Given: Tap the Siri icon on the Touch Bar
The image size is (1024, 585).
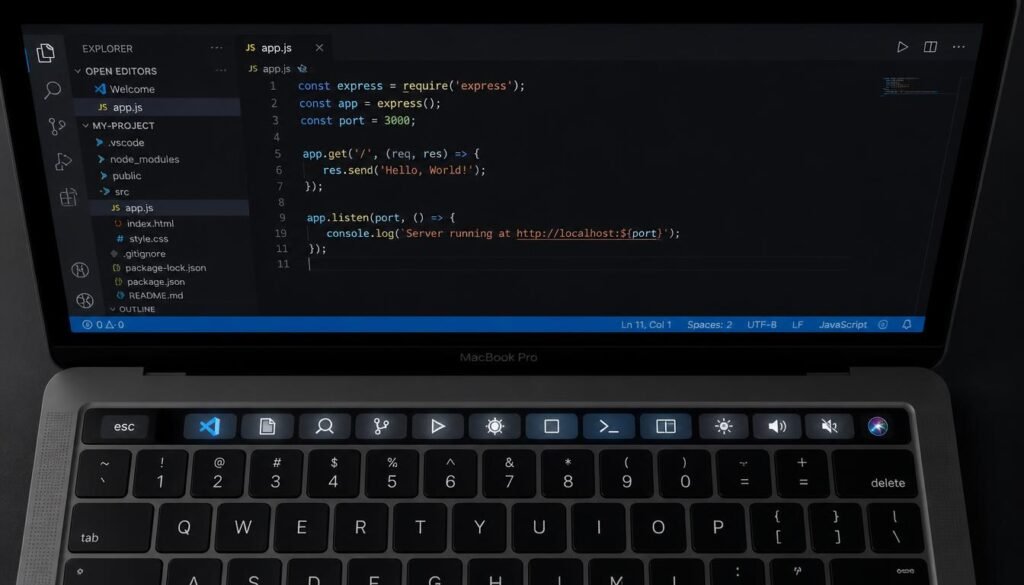Looking at the screenshot, I should (x=878, y=426).
